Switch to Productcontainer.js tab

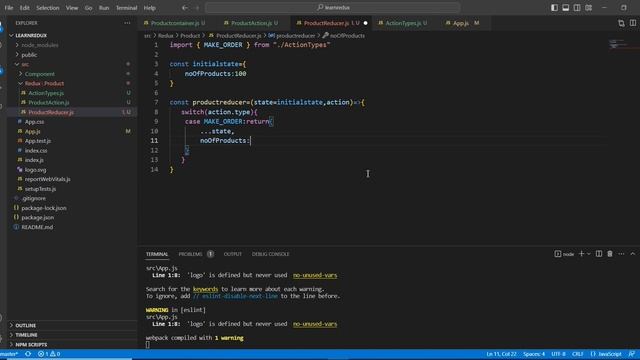[175, 23]
